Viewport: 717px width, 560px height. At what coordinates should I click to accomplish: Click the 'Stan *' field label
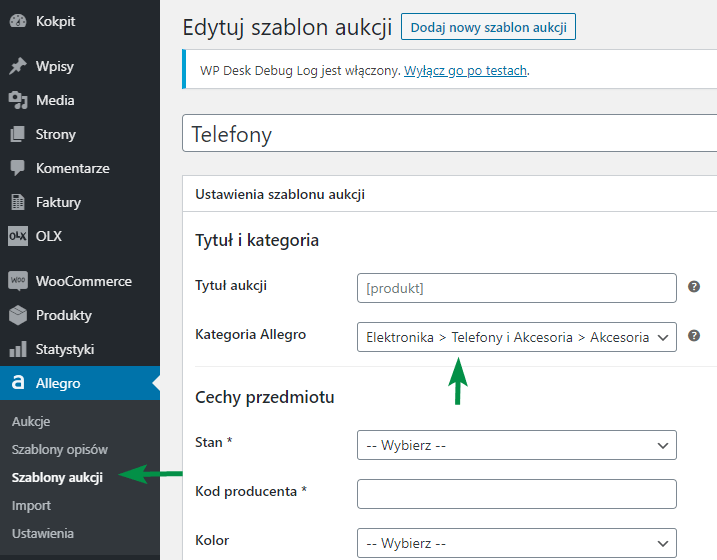pos(214,442)
